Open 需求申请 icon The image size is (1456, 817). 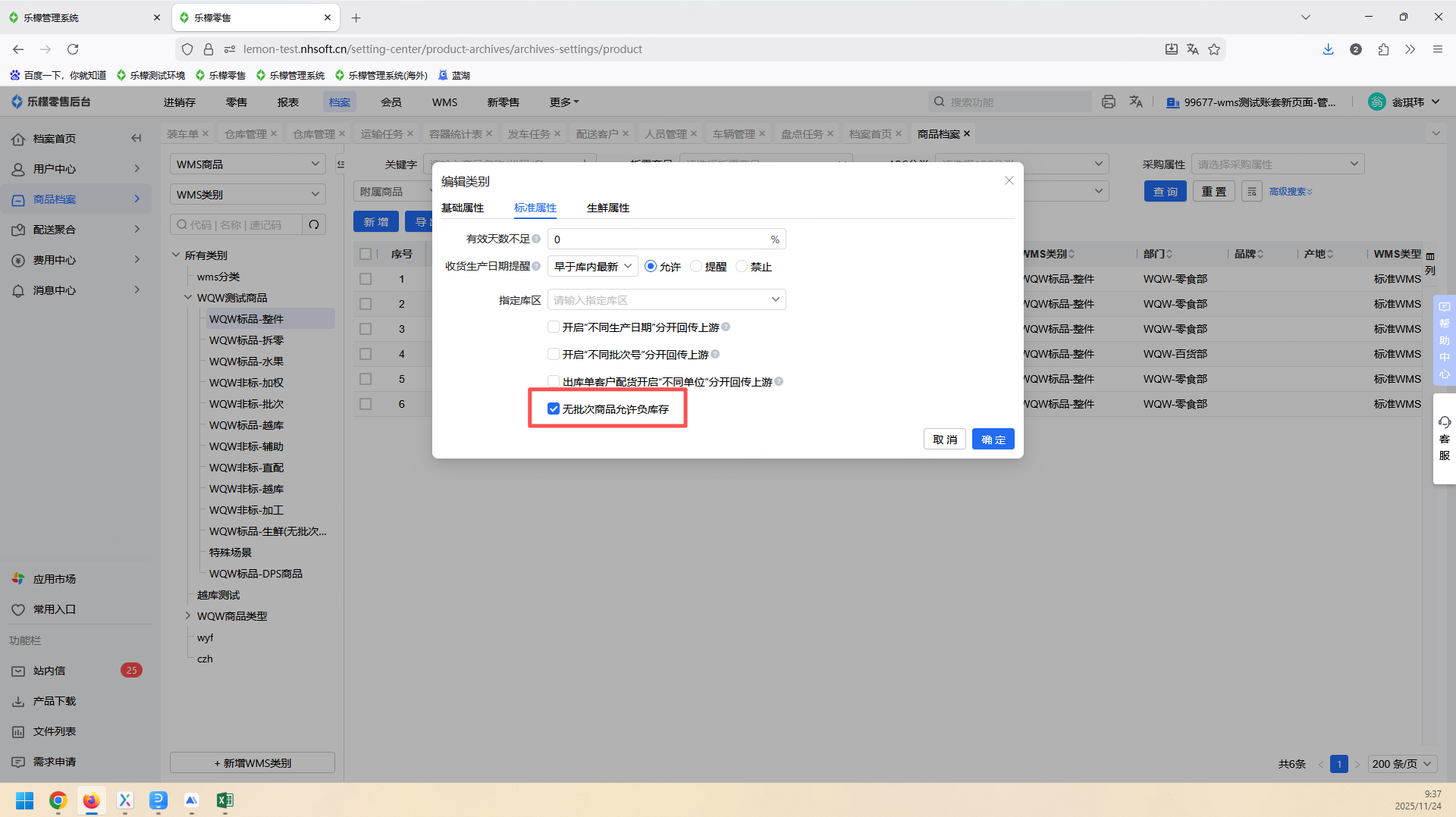18,762
